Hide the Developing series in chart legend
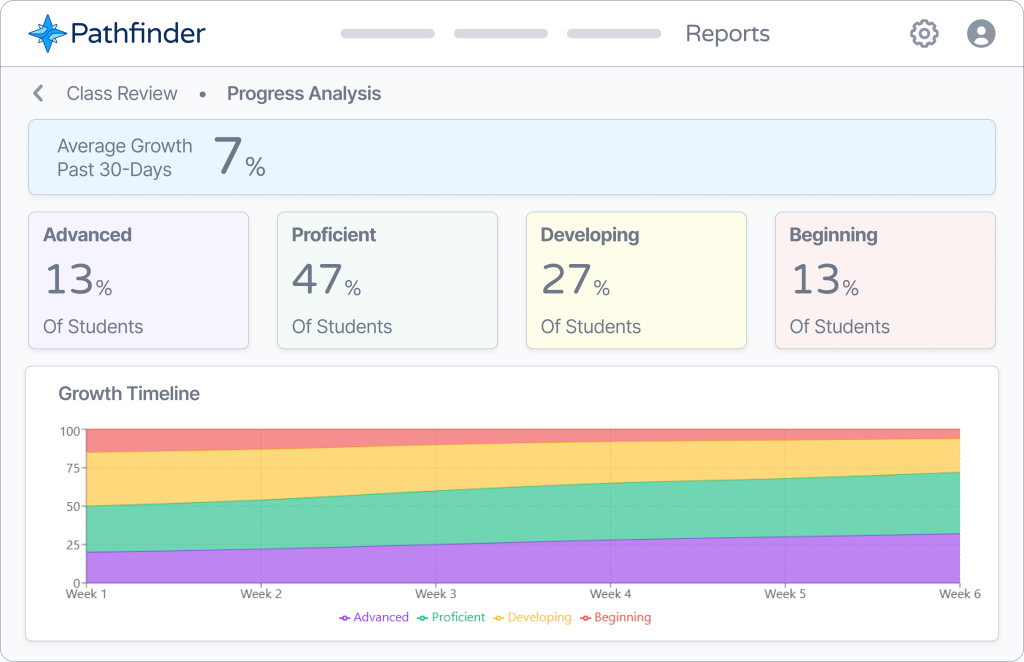1024x662 pixels. [532, 617]
